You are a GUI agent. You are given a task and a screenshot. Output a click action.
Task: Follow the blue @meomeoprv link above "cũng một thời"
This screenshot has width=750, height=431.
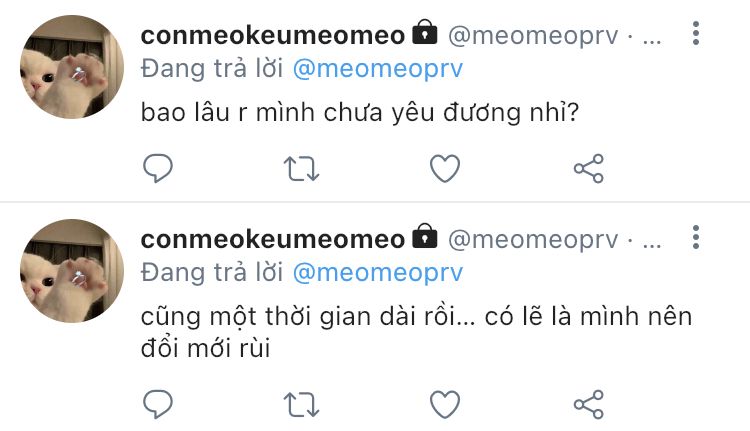(378, 273)
